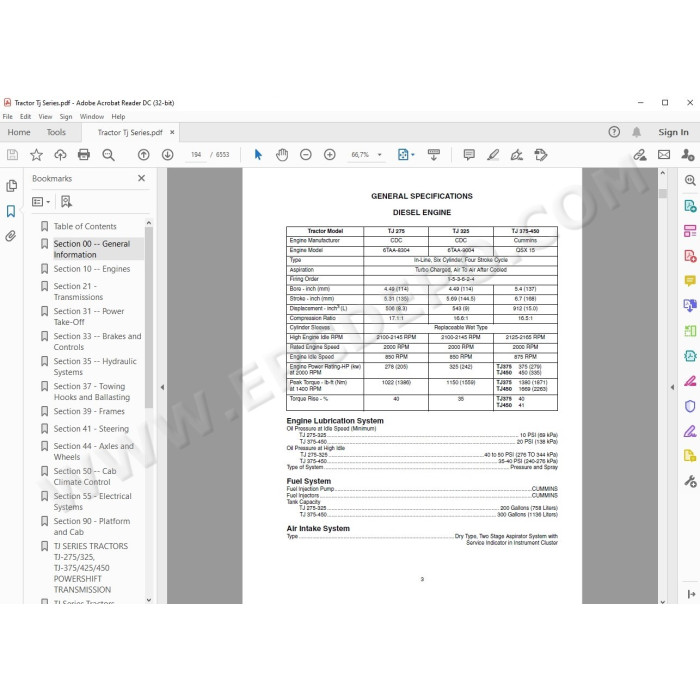
Task: Open the Table of Contents bookmark
Action: point(85,226)
